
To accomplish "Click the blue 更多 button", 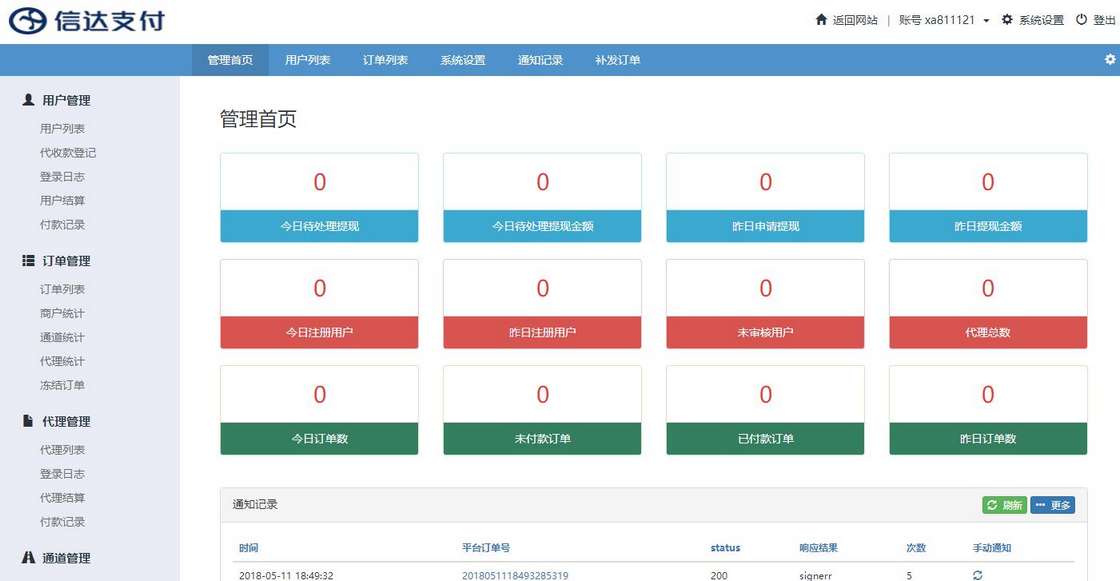I will (x=1053, y=505).
